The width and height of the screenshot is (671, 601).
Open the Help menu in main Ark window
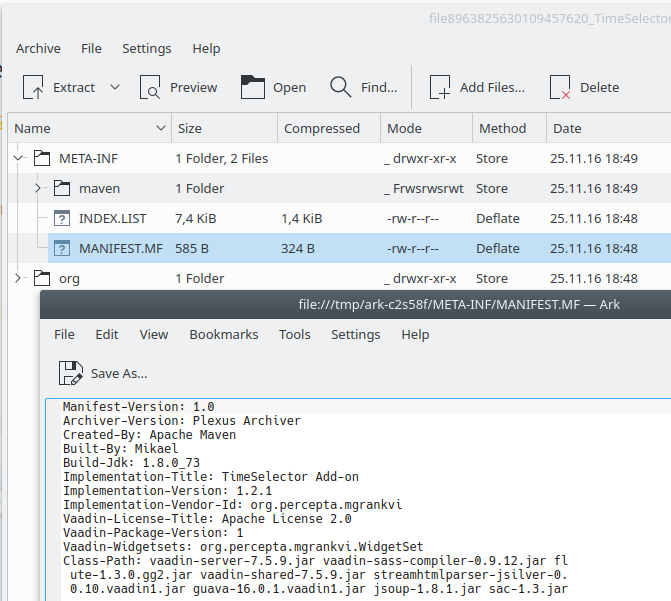[206, 48]
